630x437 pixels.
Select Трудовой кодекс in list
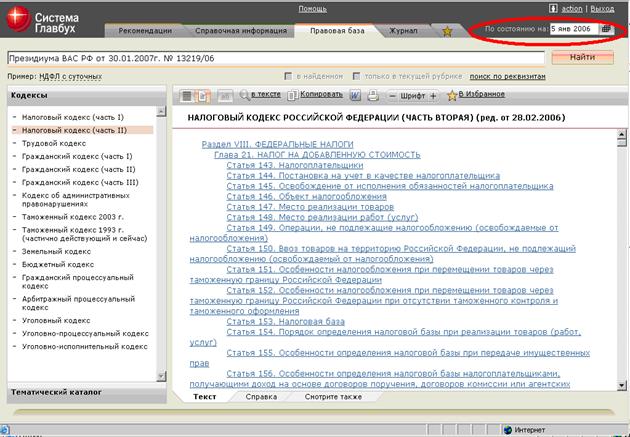click(54, 143)
